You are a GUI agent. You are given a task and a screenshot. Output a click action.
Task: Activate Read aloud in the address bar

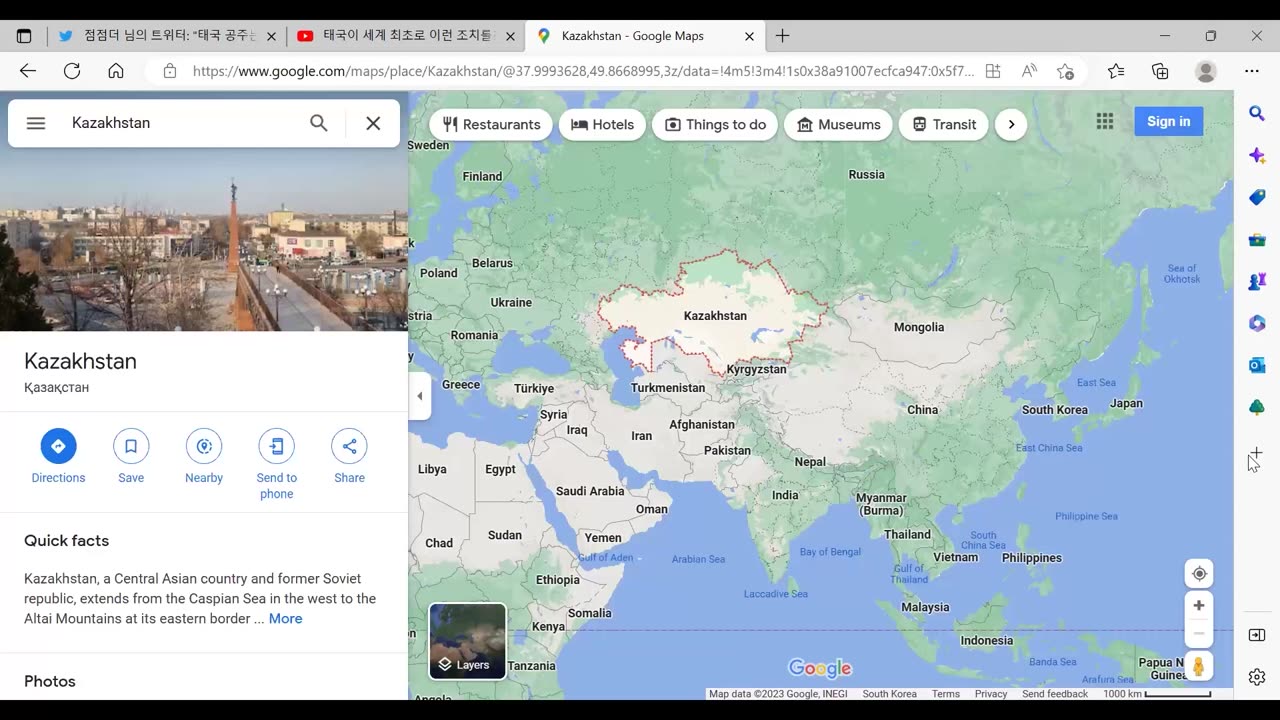coord(1029,71)
